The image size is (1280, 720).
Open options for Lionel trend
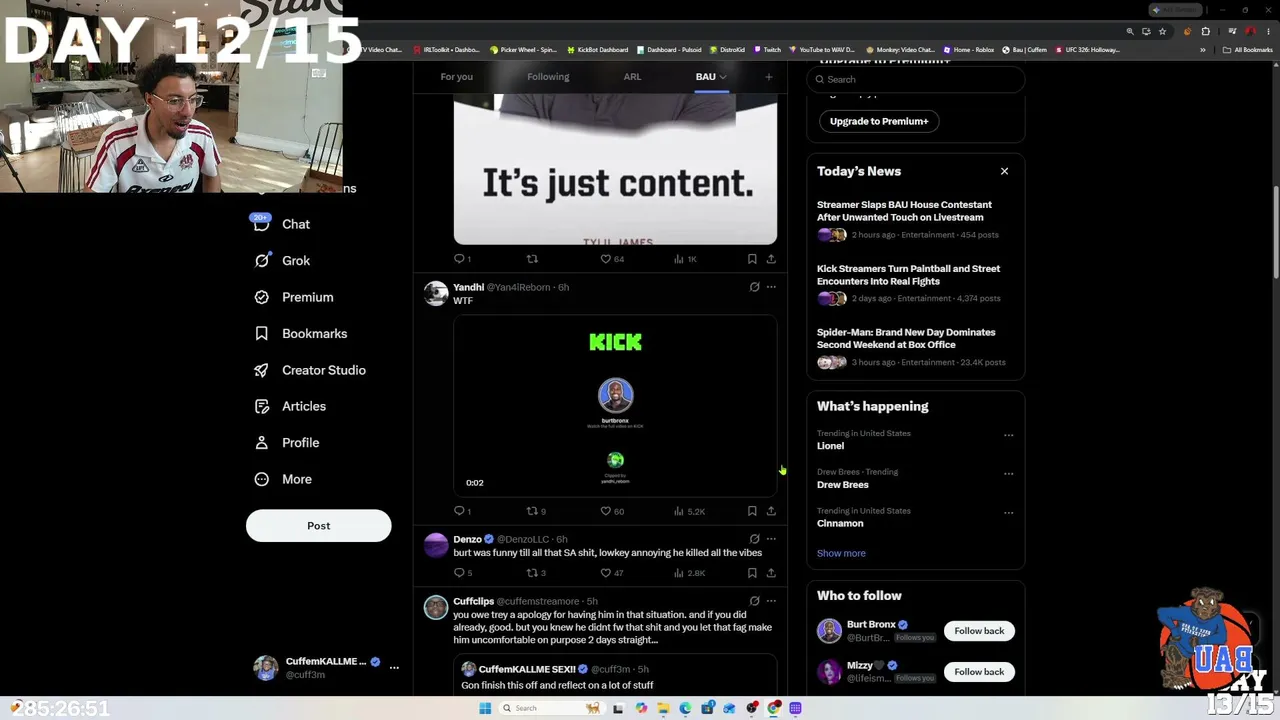point(1008,435)
